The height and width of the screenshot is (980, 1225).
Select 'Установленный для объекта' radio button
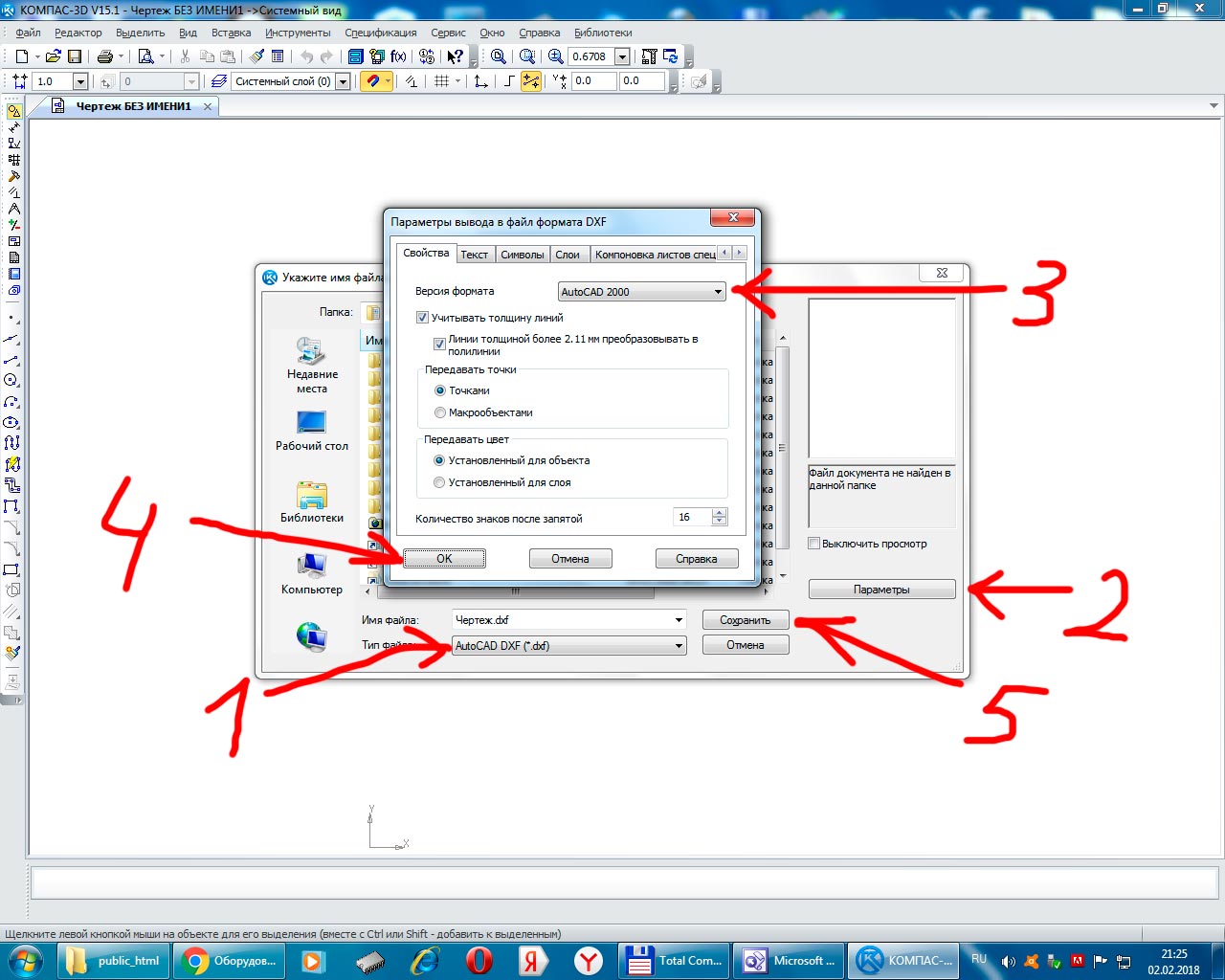coord(439,460)
